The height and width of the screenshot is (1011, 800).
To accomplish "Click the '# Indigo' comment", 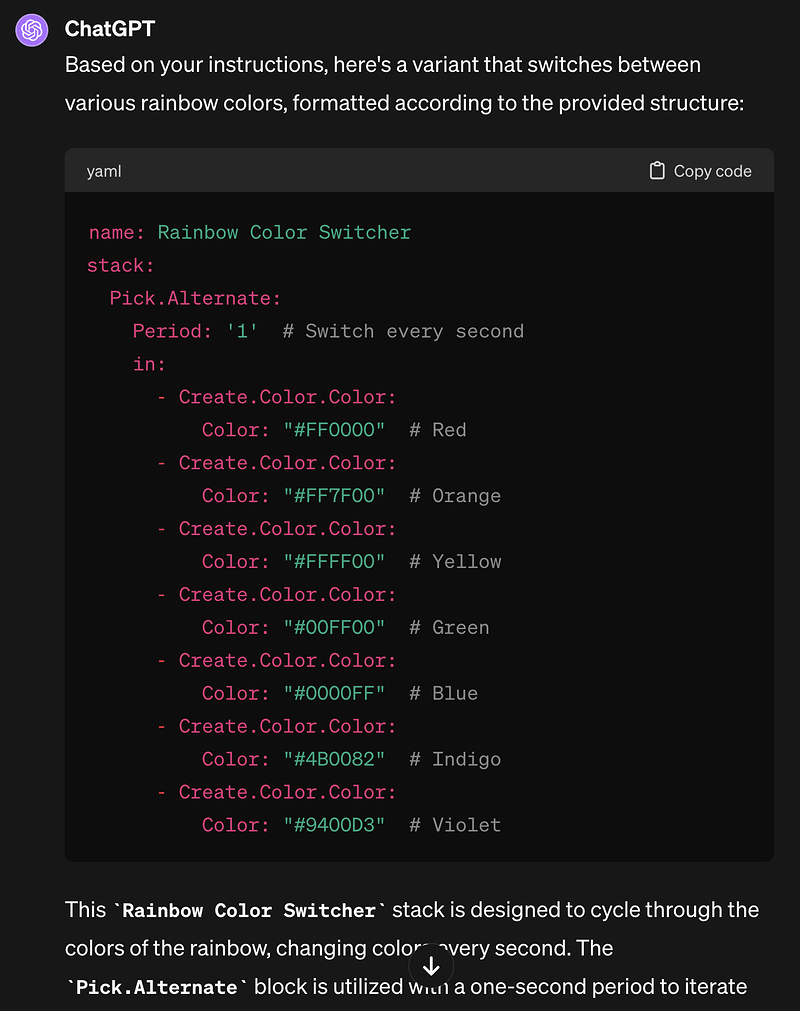I will (455, 759).
